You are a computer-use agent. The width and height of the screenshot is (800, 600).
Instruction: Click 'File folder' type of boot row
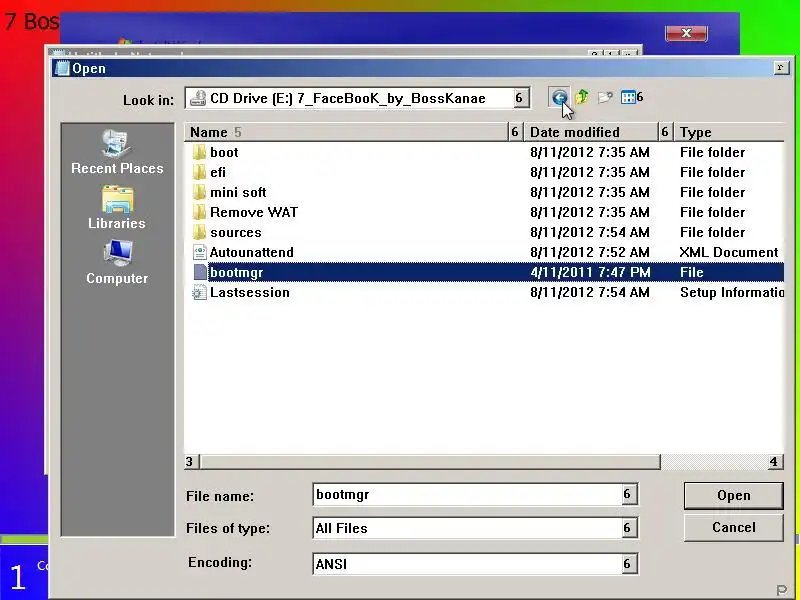(712, 152)
